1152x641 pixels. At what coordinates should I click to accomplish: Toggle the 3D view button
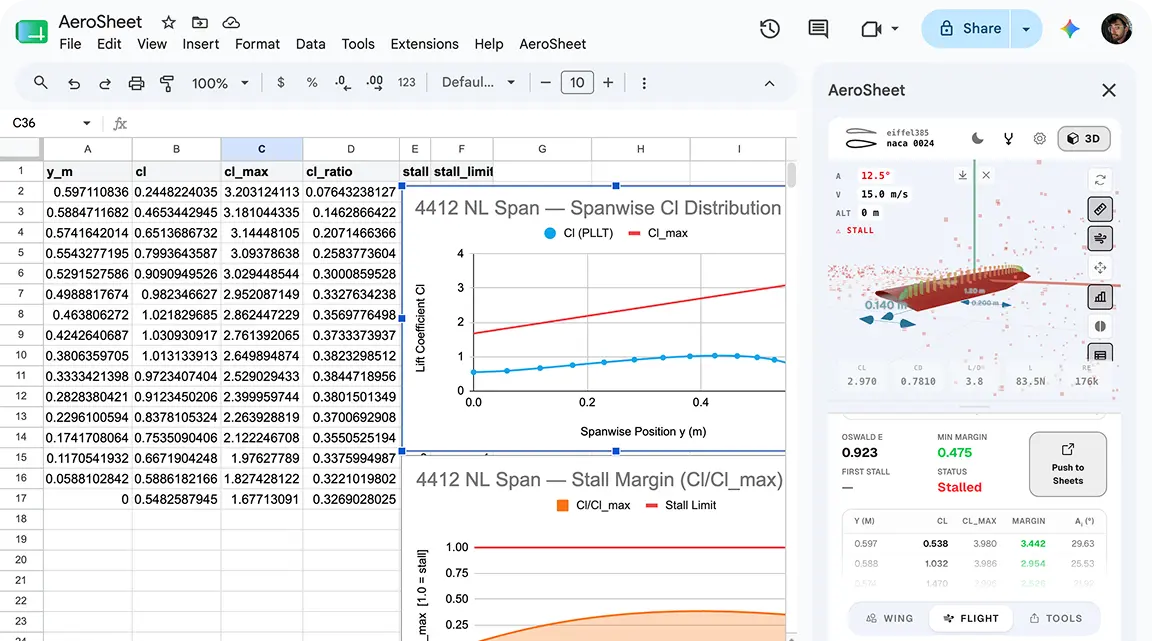pyautogui.click(x=1084, y=138)
